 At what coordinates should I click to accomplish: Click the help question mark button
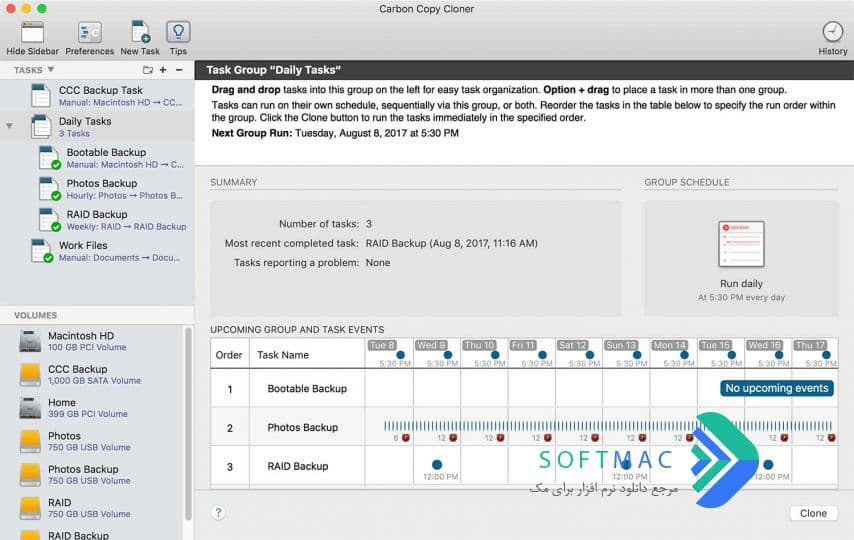coord(218,513)
